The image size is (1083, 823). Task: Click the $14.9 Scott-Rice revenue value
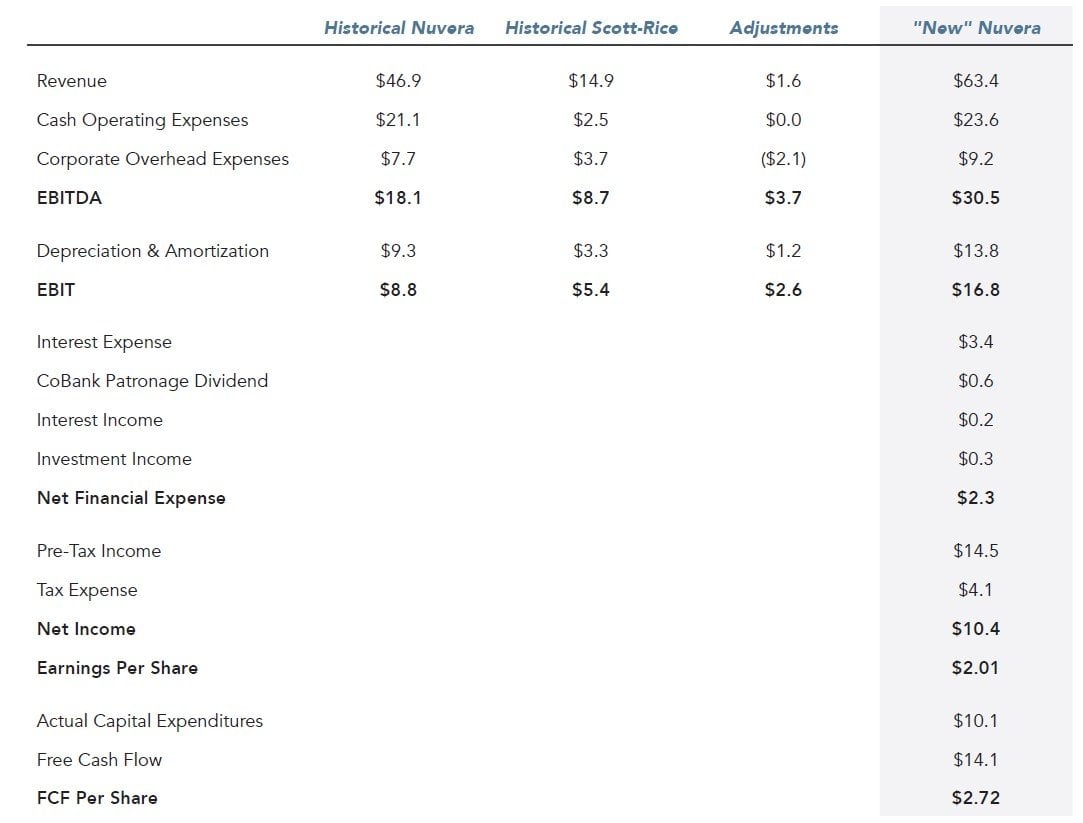point(591,81)
